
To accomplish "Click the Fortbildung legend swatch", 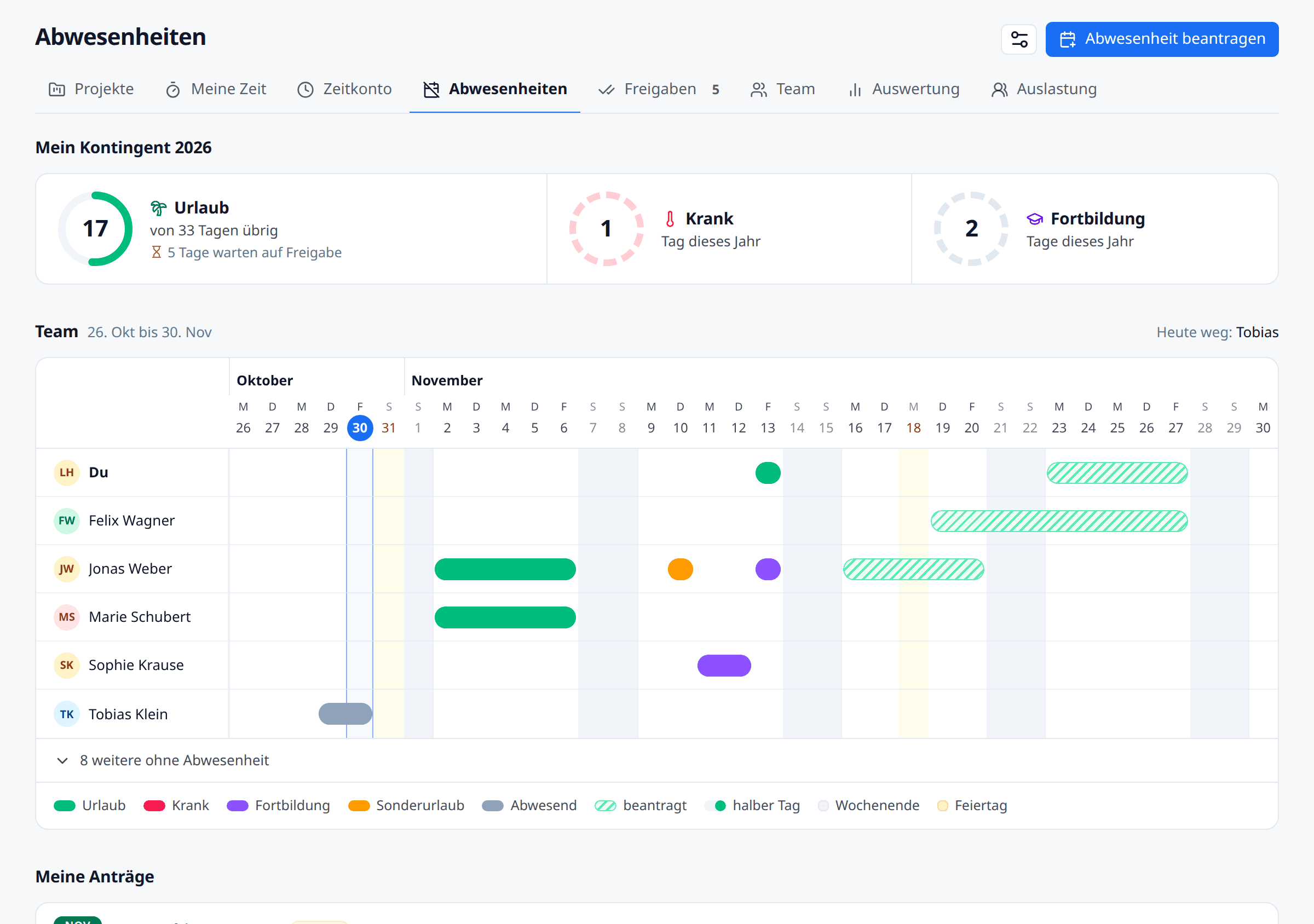I will pos(238,806).
